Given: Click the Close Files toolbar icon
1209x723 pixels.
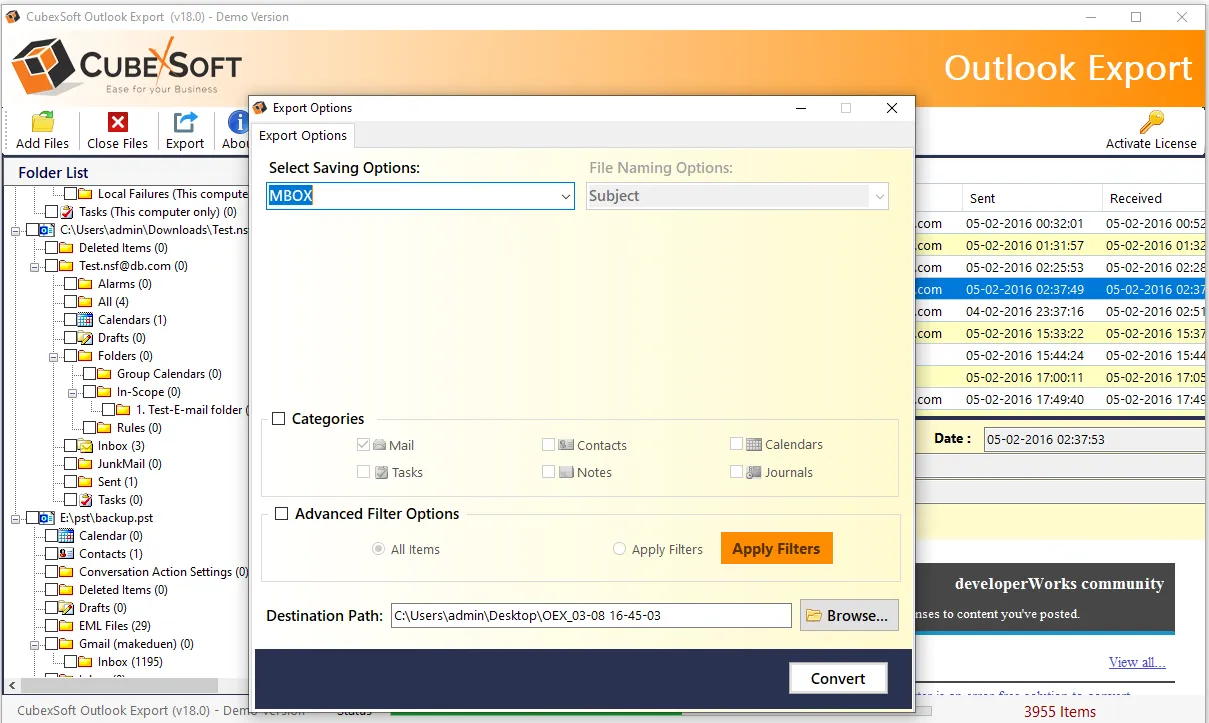Looking at the screenshot, I should point(118,122).
